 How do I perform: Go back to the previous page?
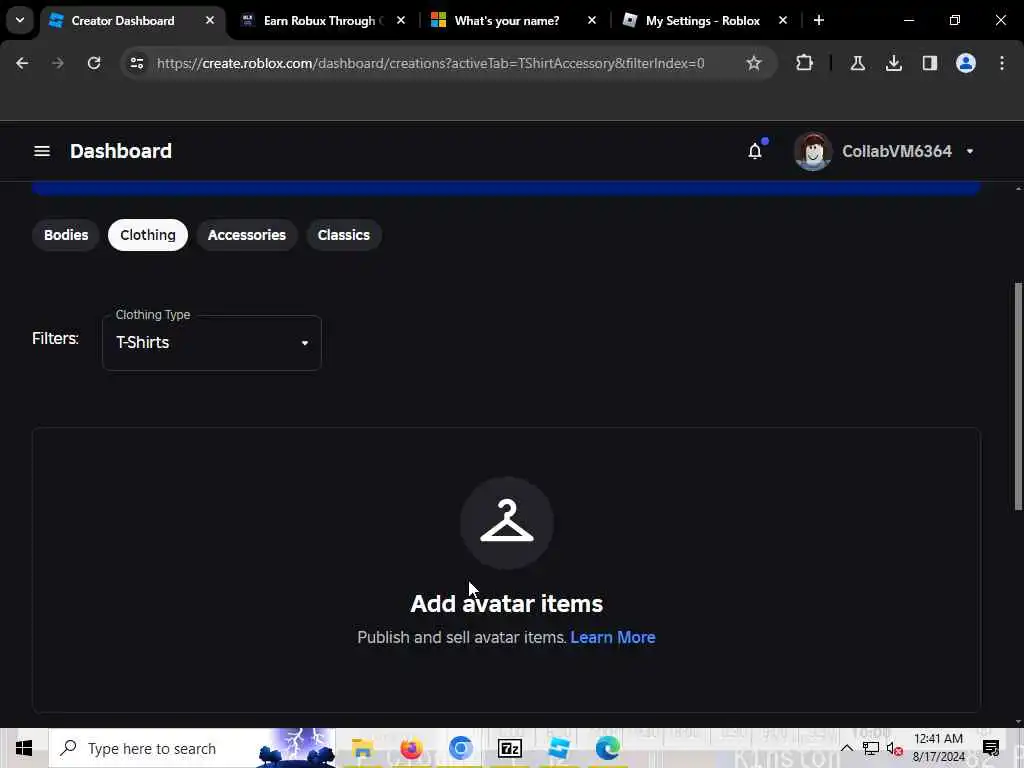pos(22,63)
